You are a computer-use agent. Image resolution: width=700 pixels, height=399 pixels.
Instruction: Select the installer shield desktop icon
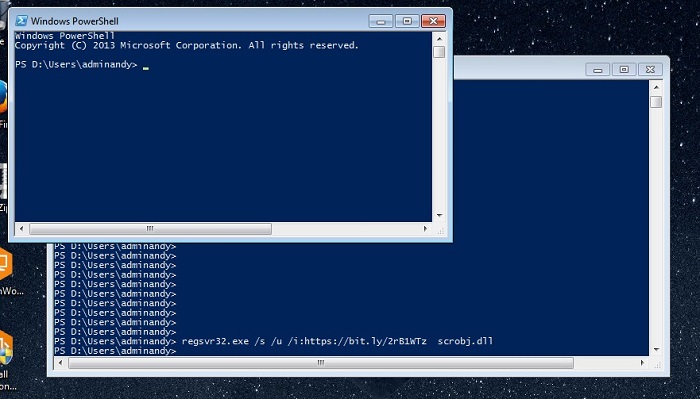(x=5, y=348)
